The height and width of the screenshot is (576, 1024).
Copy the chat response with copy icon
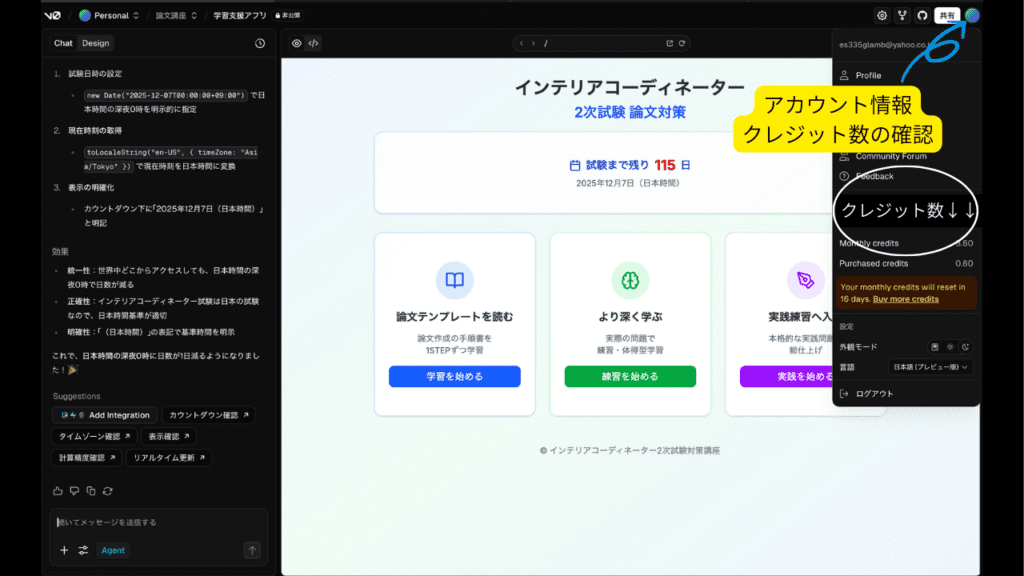(91, 490)
